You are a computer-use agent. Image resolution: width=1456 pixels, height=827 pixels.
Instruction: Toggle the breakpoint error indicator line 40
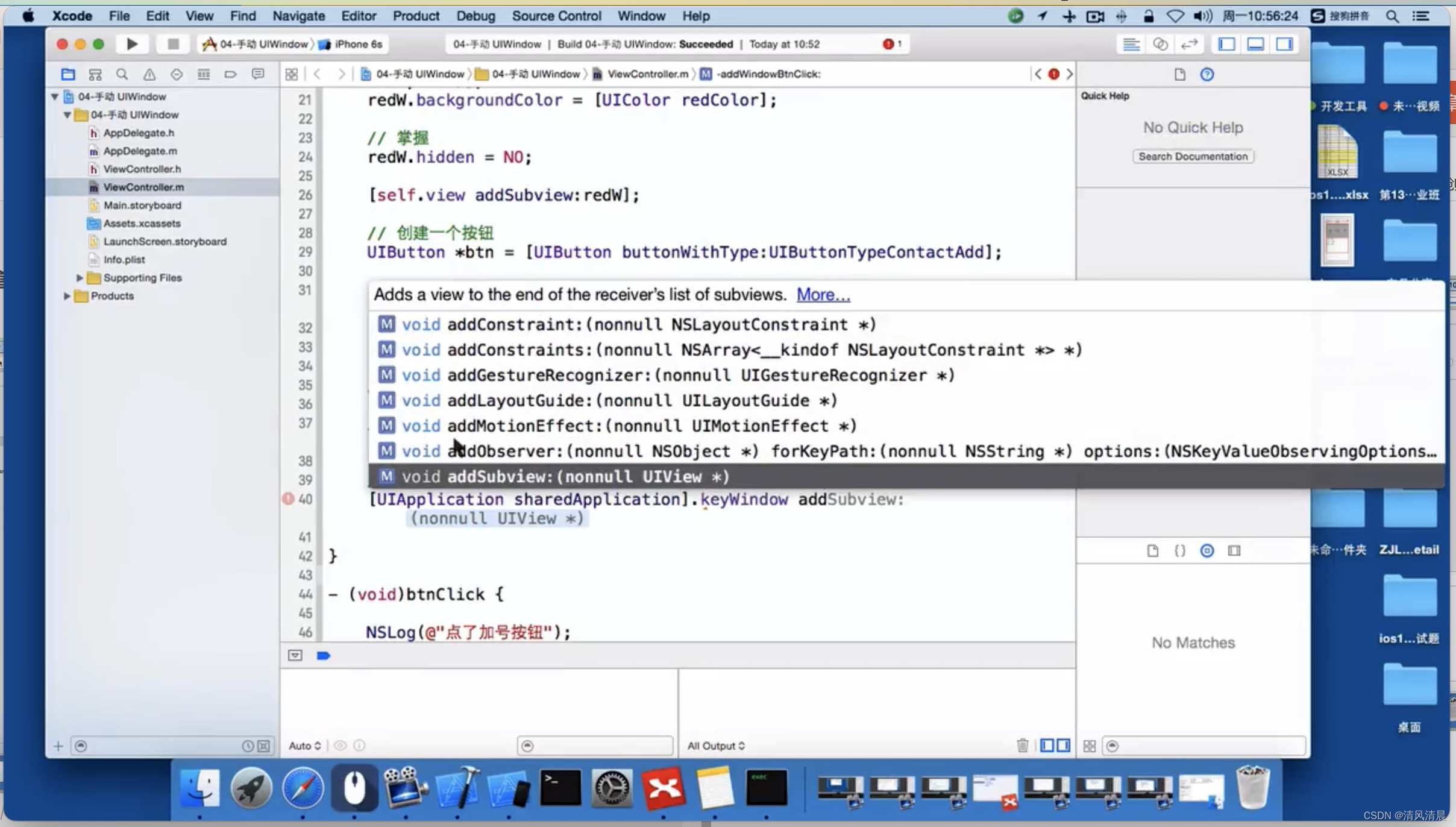[x=289, y=499]
